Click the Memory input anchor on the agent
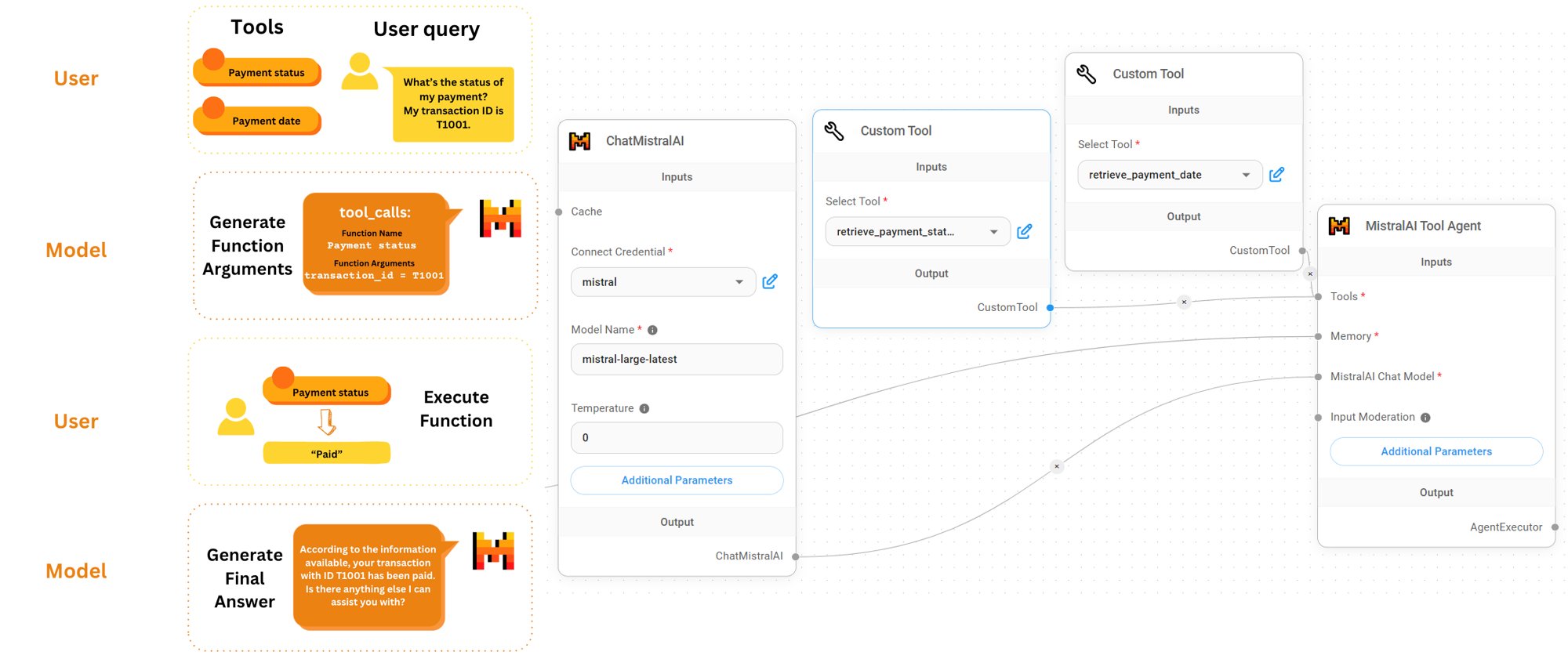This screenshot has height=659, width=1568. click(x=1318, y=336)
